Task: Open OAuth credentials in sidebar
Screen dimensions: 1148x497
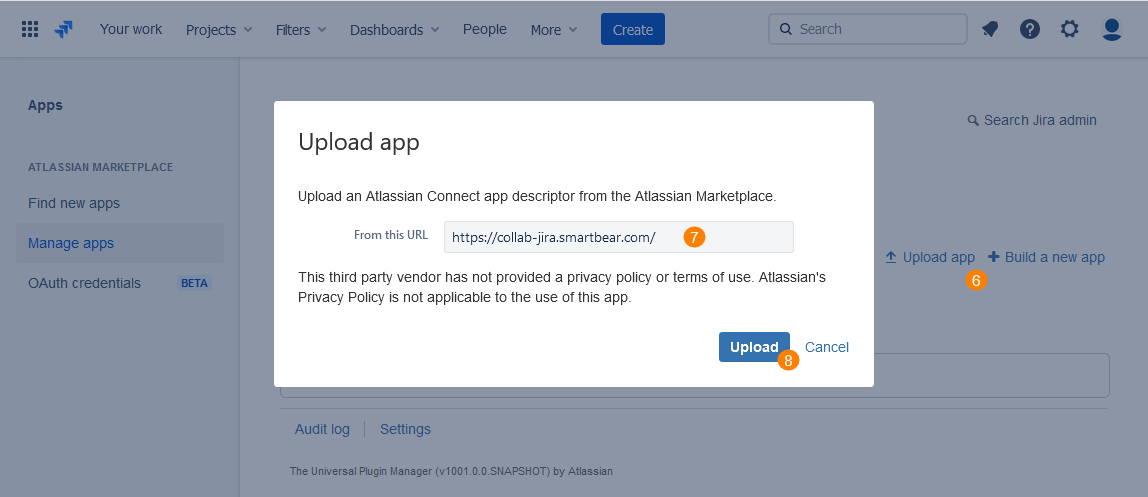Action: 85,283
